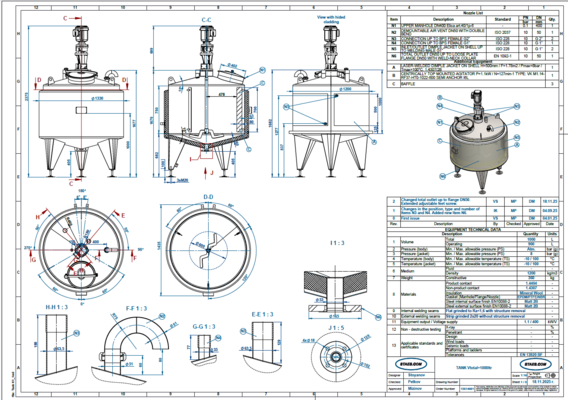Click the 'View with hided cladding' caption
Screen dimensions: 568x400
(331, 19)
